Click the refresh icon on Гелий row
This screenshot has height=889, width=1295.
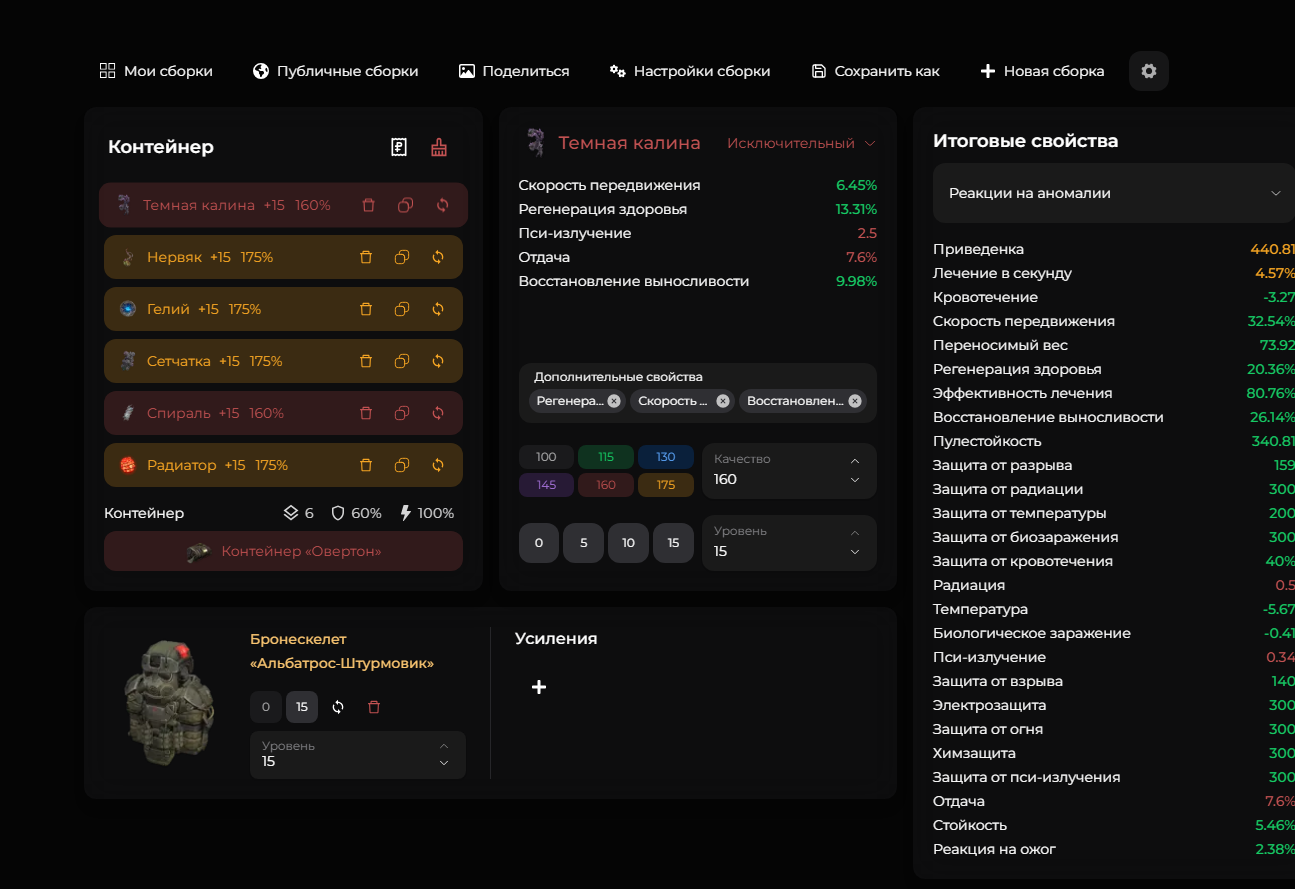438,309
